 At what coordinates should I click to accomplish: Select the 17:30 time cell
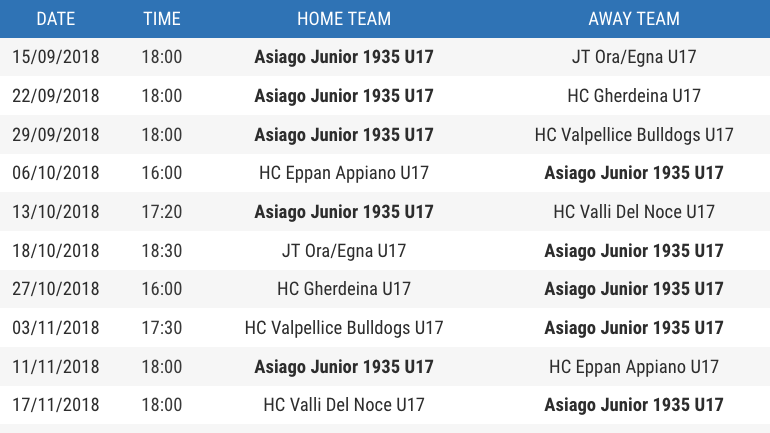(x=162, y=327)
